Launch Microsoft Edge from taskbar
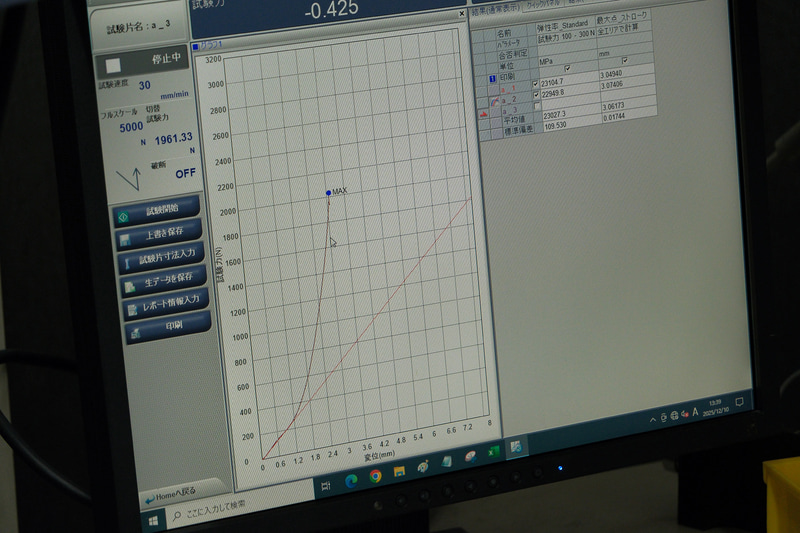The height and width of the screenshot is (533, 800). click(x=351, y=481)
